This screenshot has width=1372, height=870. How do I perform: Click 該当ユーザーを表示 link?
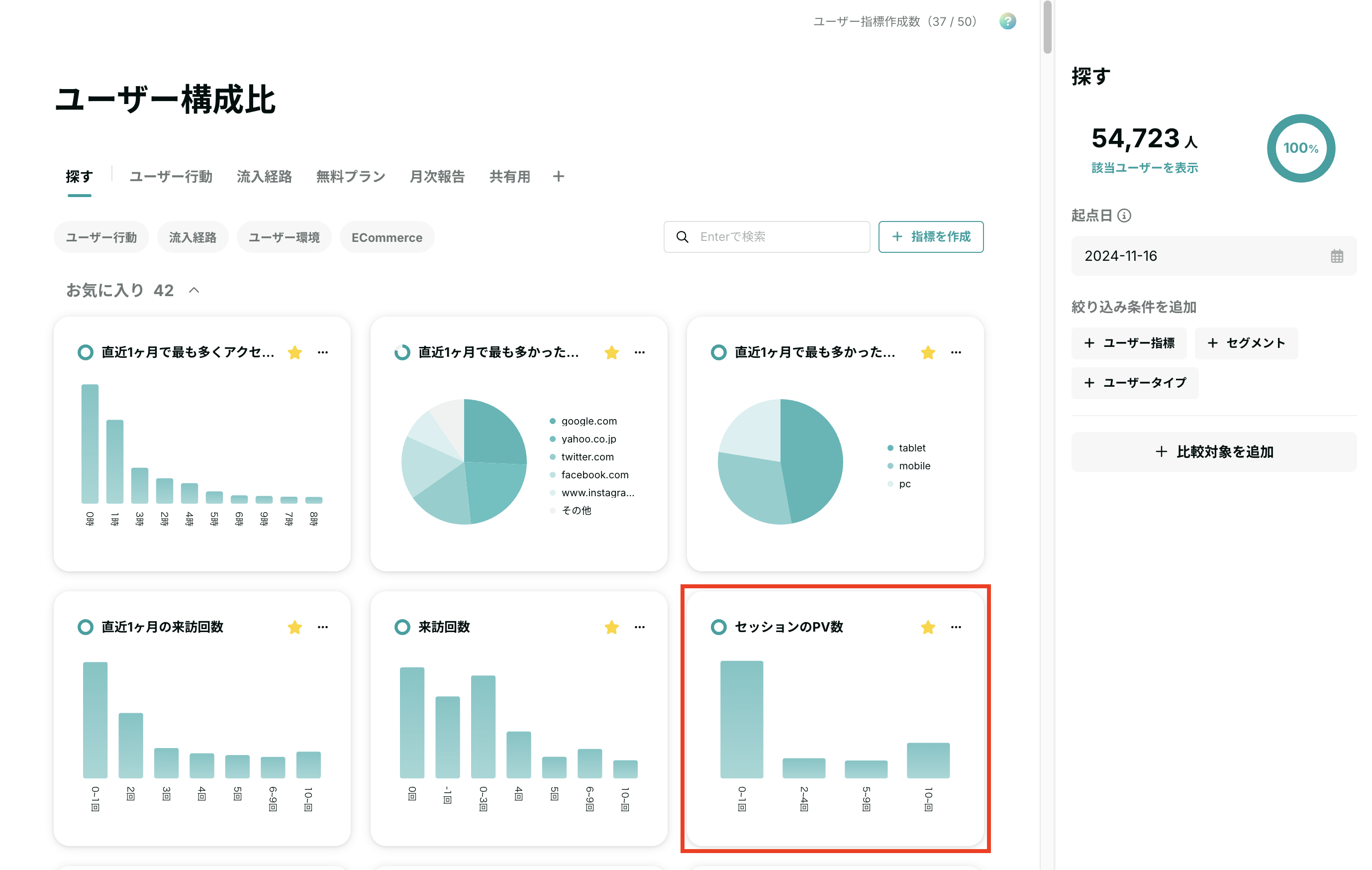pyautogui.click(x=1145, y=168)
